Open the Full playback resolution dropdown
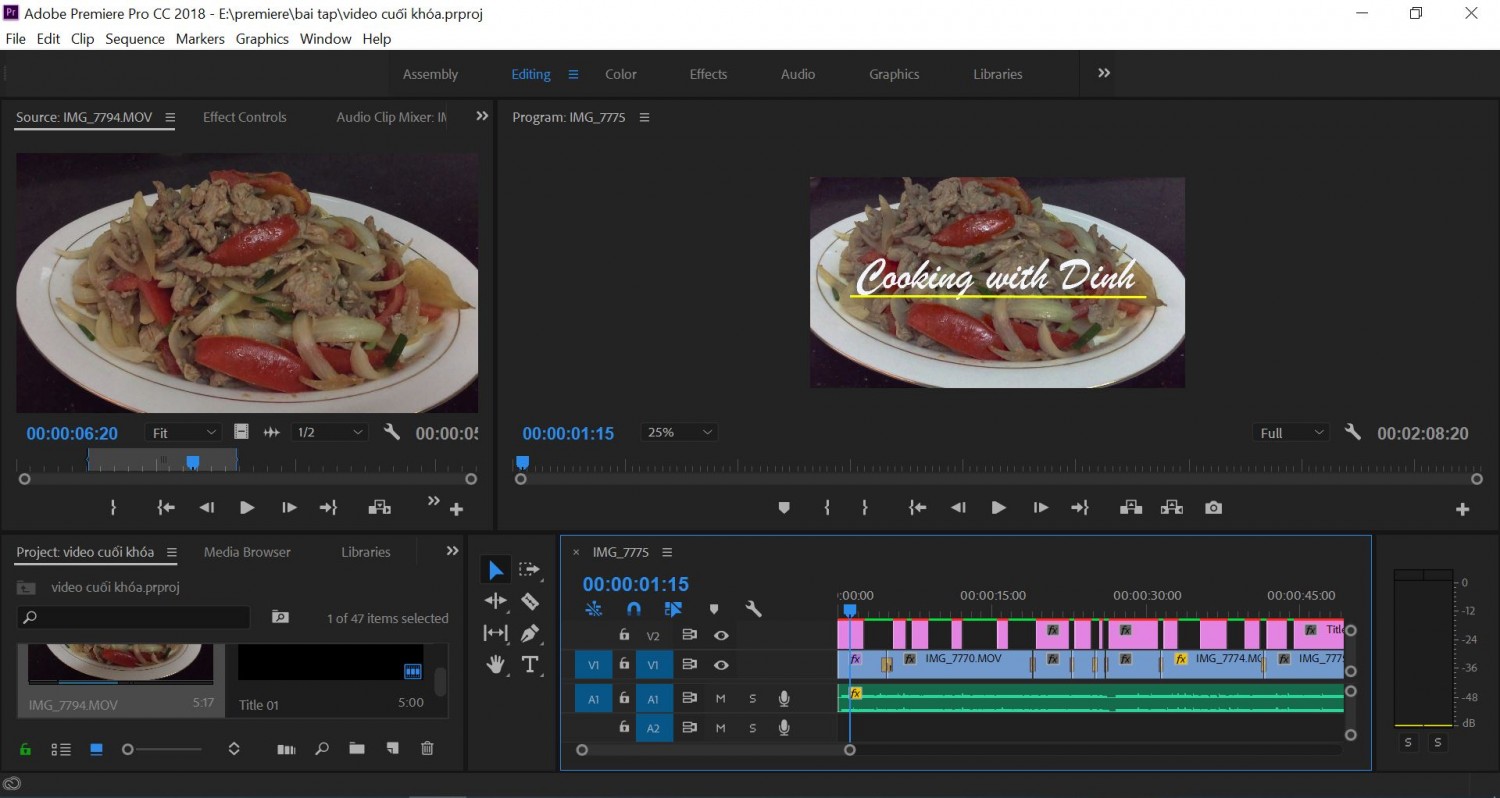The height and width of the screenshot is (798, 1500). pos(1291,433)
